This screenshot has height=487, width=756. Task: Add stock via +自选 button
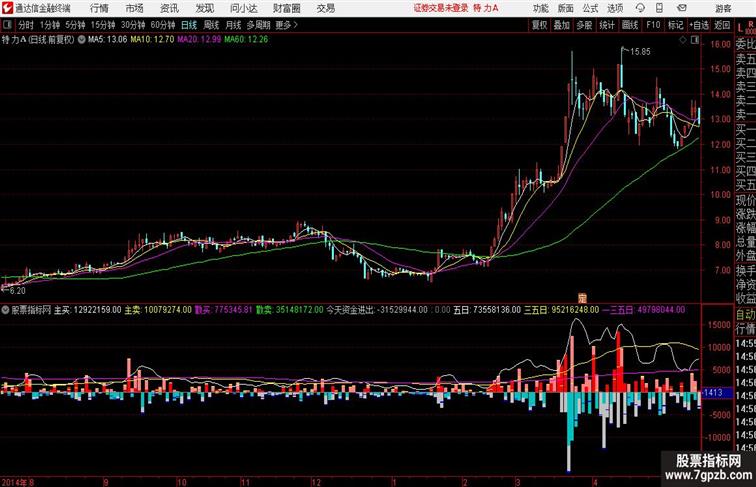tap(699, 25)
